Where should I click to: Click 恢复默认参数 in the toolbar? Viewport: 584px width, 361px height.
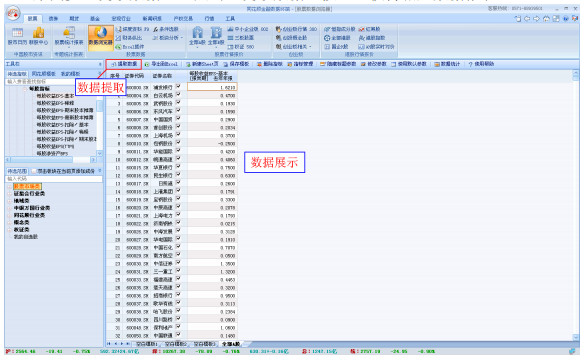tap(409, 64)
